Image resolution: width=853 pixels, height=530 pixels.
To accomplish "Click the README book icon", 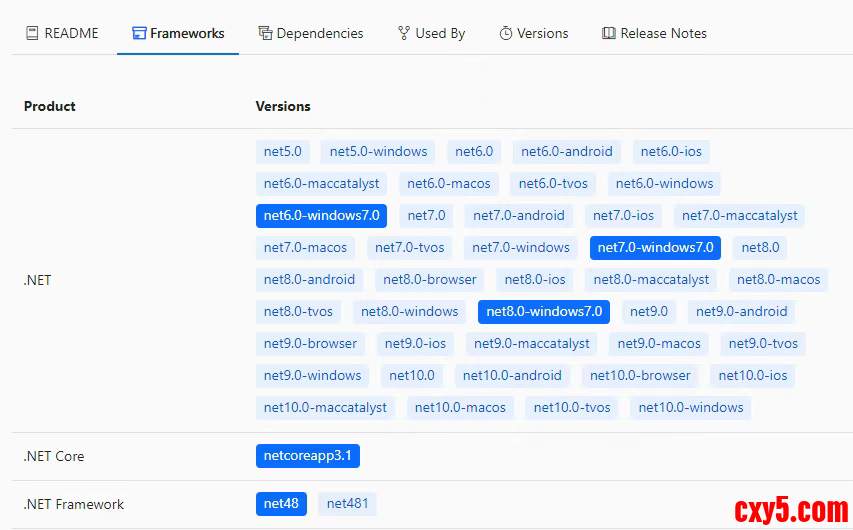I will (x=32, y=33).
